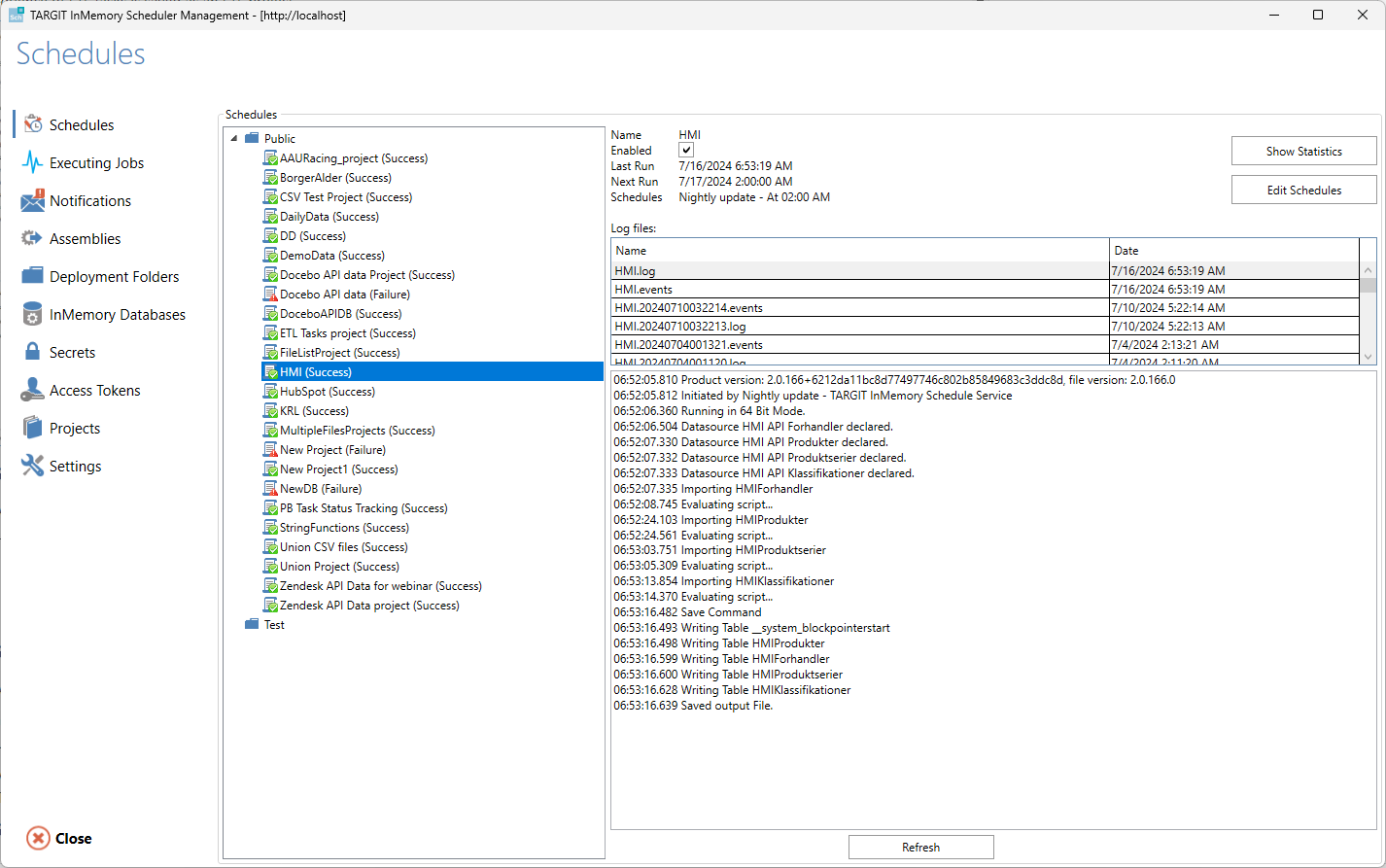Open Notifications envelope icon

(x=33, y=200)
